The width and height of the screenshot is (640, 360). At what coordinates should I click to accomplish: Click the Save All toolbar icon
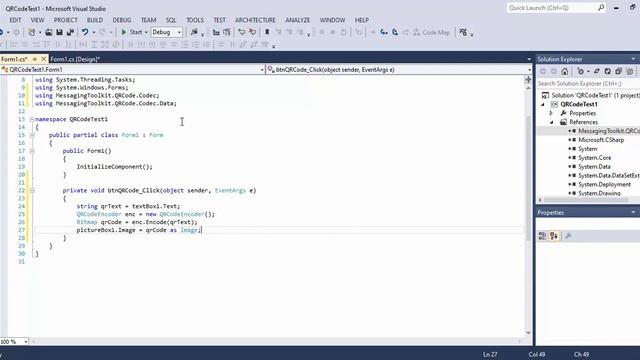click(x=70, y=32)
